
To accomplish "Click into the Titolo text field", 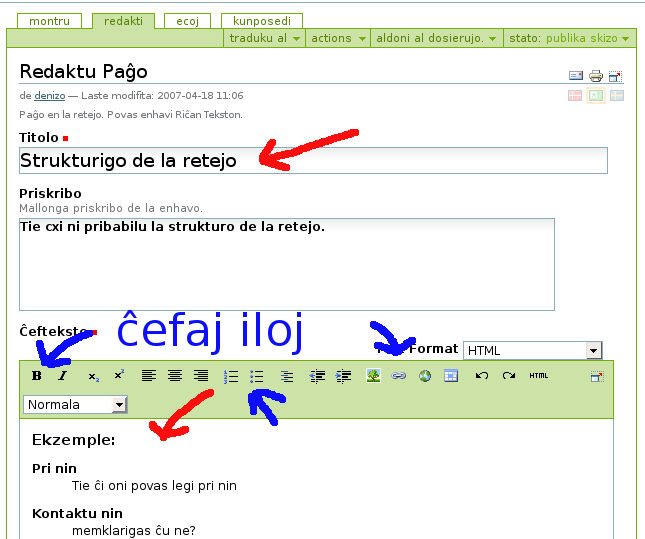I will [313, 160].
